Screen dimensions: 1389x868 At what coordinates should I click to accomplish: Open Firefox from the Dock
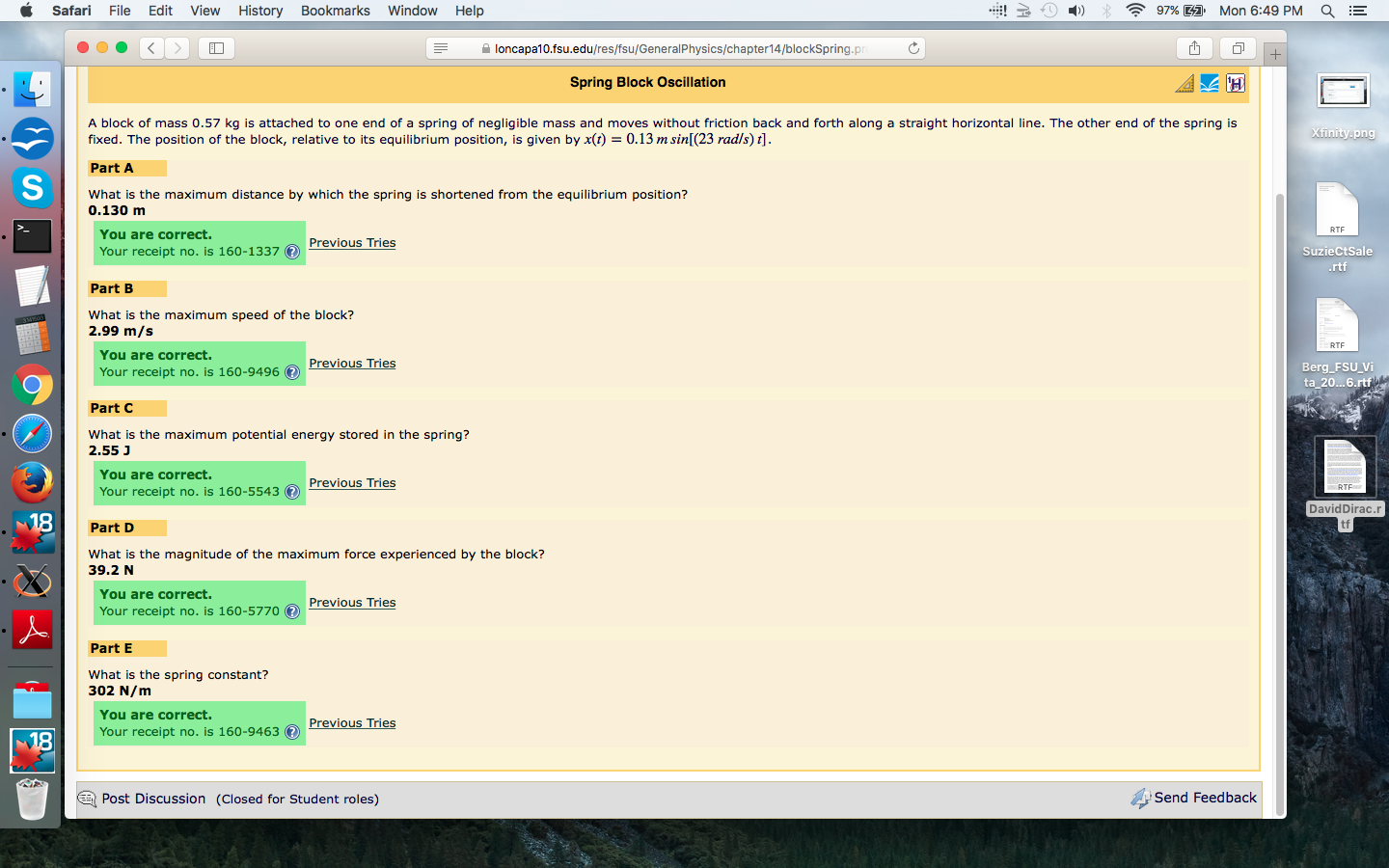coord(32,483)
